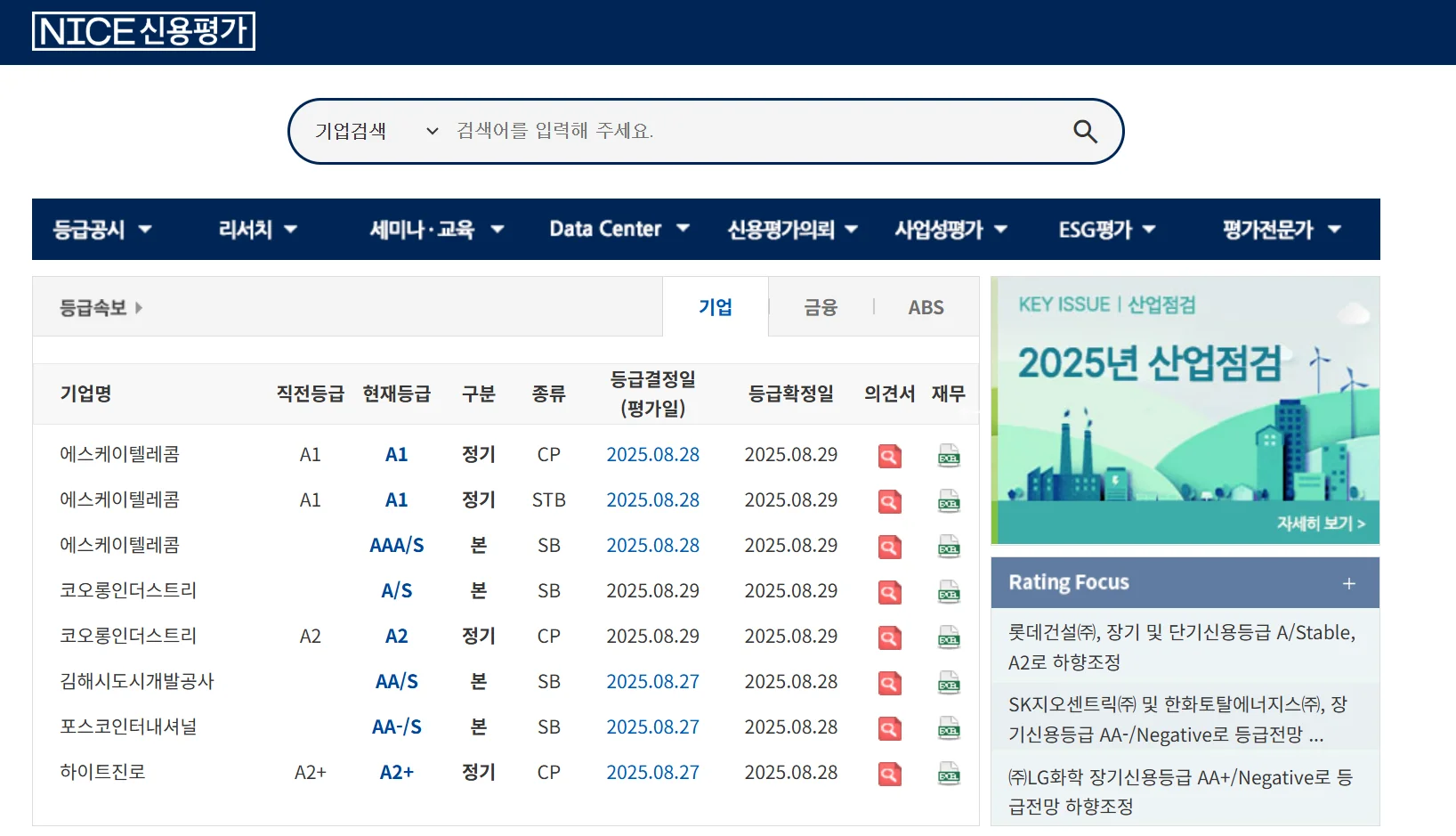View the opinion report for 포스코인터내셔널

click(888, 728)
